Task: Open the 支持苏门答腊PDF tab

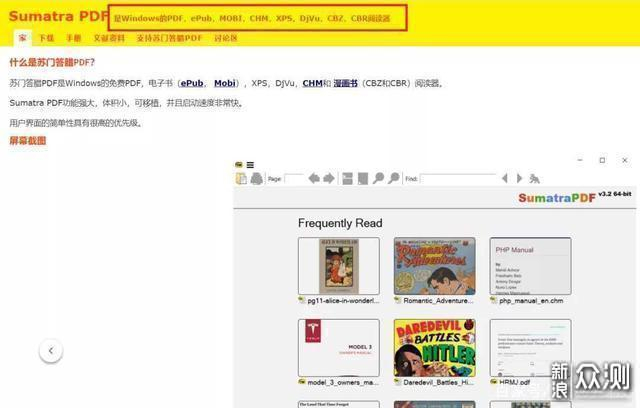Action: [x=169, y=38]
